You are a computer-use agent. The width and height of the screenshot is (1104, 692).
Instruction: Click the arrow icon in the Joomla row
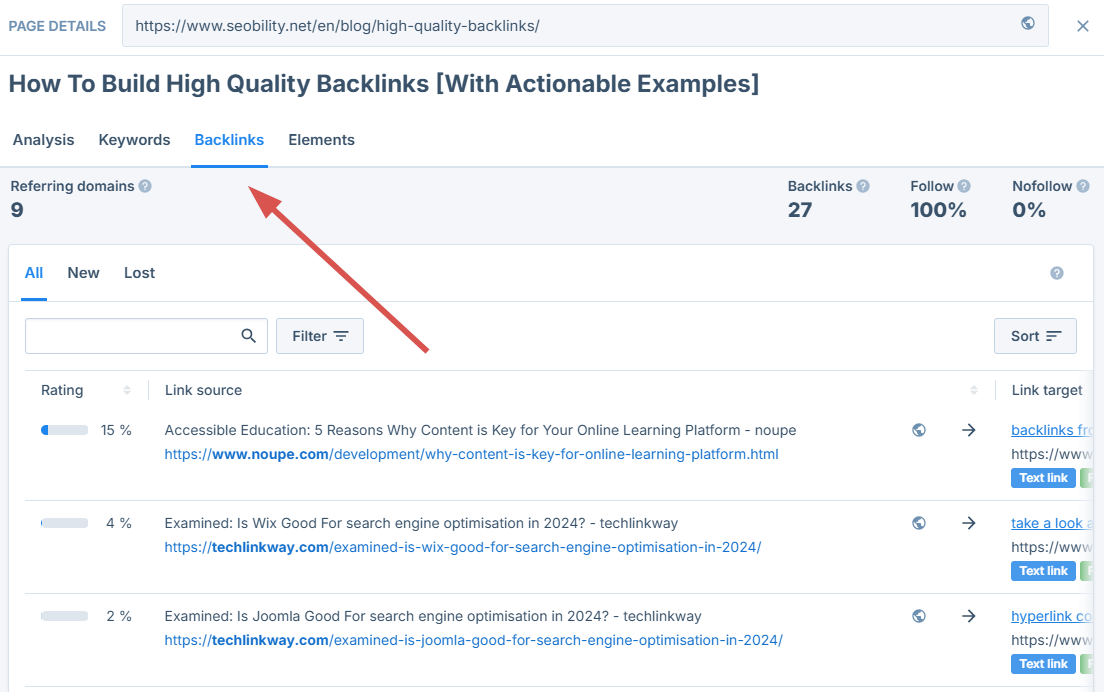[x=969, y=616]
